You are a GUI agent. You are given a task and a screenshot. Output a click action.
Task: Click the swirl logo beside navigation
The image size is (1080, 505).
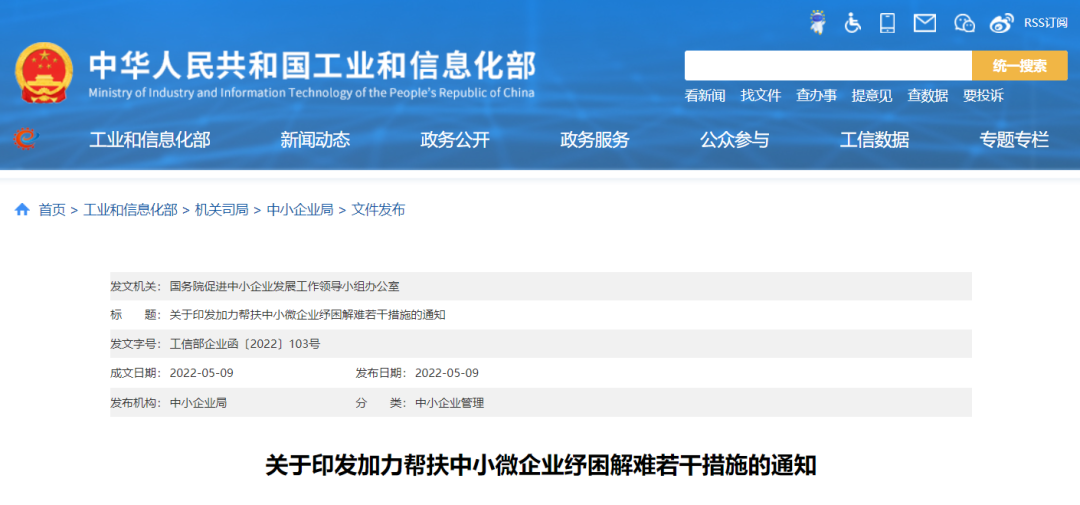pyautogui.click(x=25, y=139)
